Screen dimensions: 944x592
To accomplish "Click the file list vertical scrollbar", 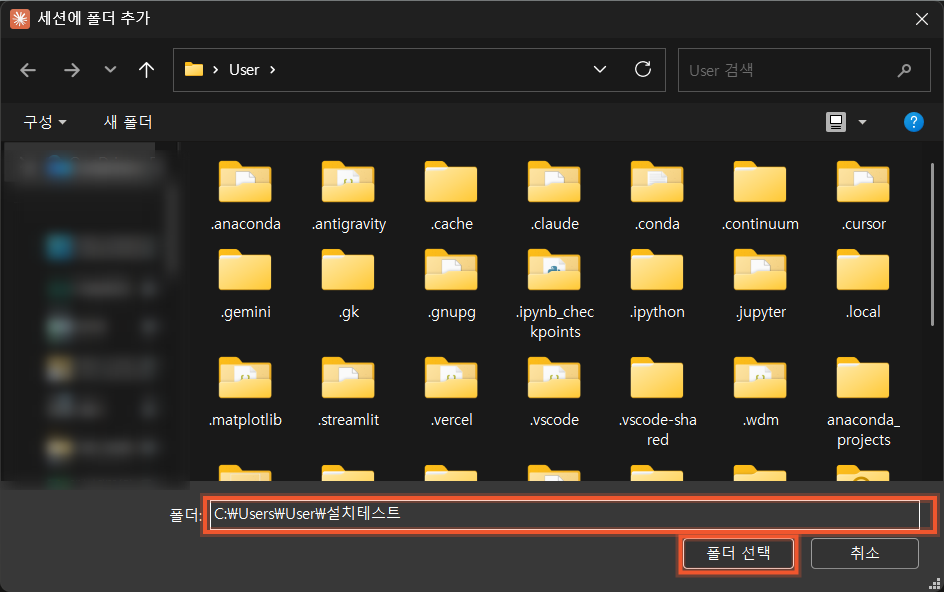I will (x=932, y=244).
